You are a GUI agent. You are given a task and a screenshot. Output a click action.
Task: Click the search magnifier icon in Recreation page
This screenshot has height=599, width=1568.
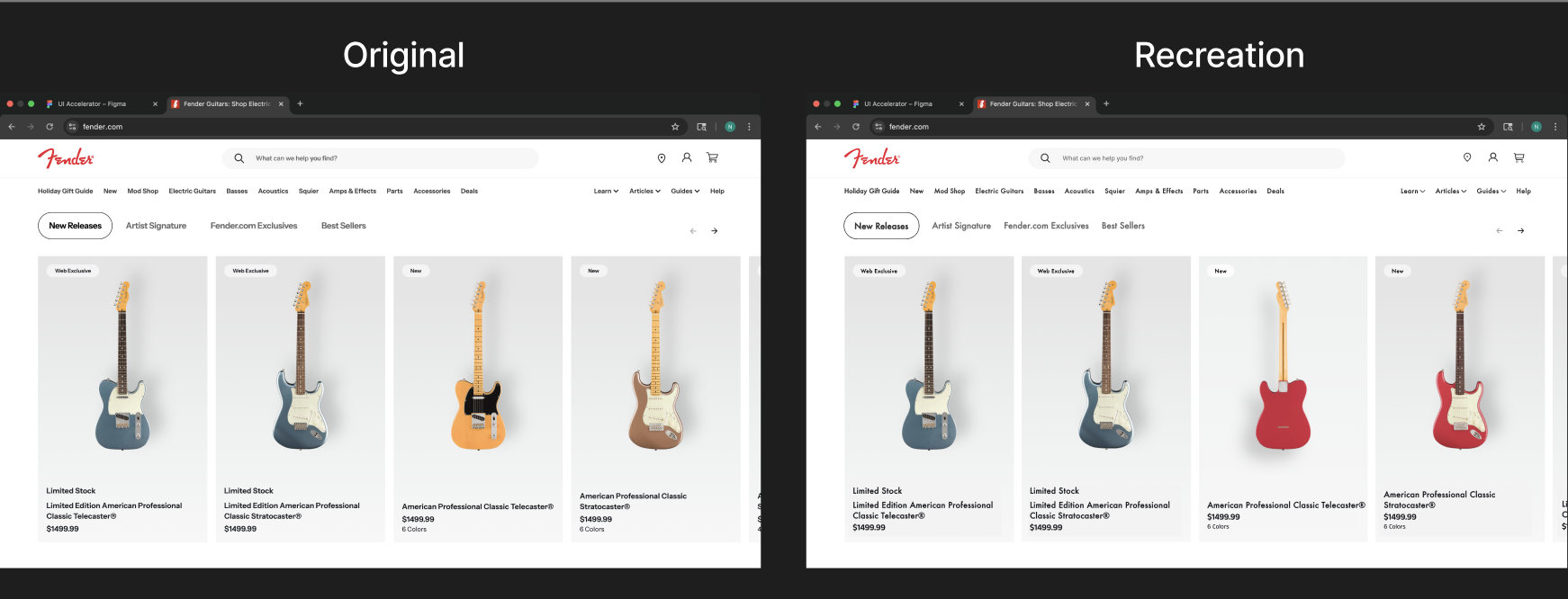[x=1045, y=158]
